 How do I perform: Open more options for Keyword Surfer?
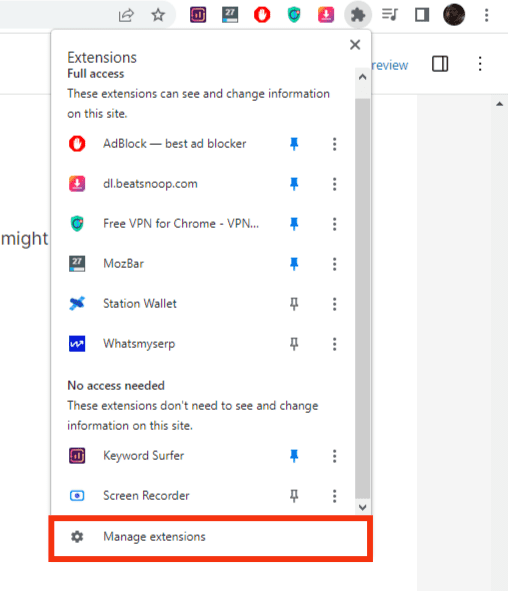pos(334,456)
